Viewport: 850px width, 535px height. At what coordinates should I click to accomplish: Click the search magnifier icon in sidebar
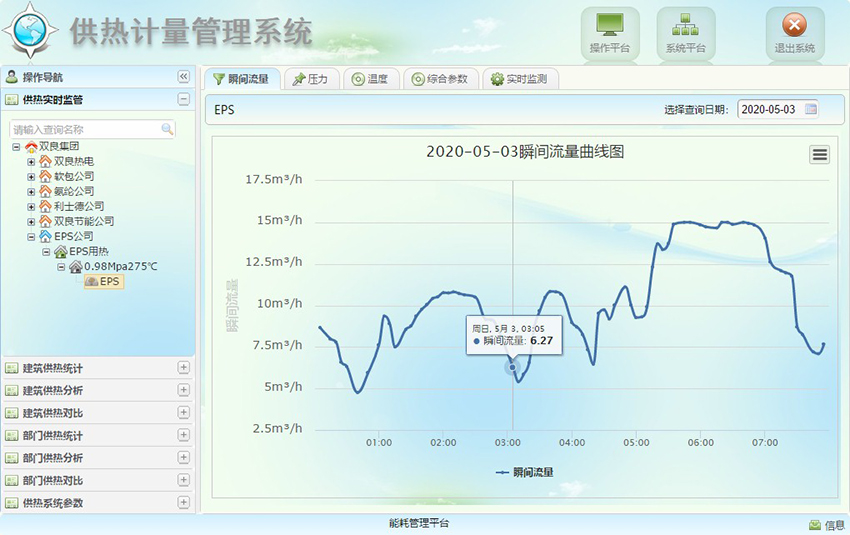(x=167, y=129)
